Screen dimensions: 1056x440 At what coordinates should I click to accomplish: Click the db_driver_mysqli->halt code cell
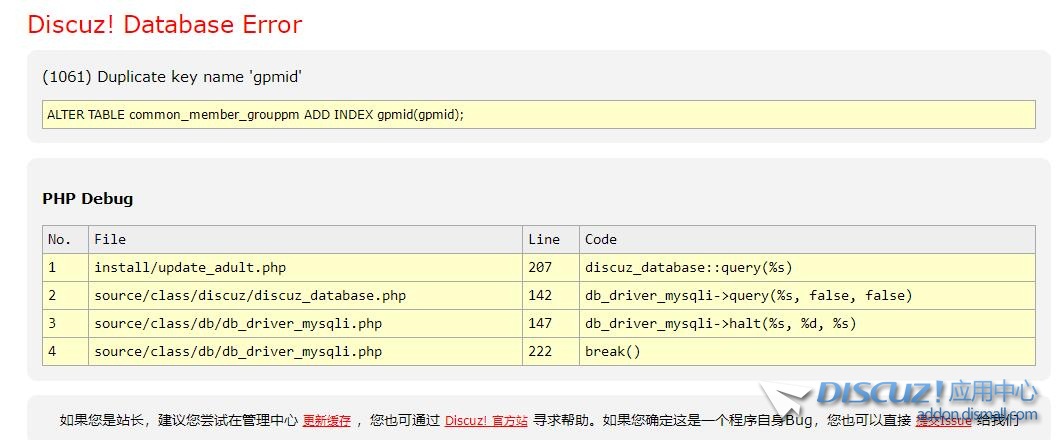[x=720, y=324]
